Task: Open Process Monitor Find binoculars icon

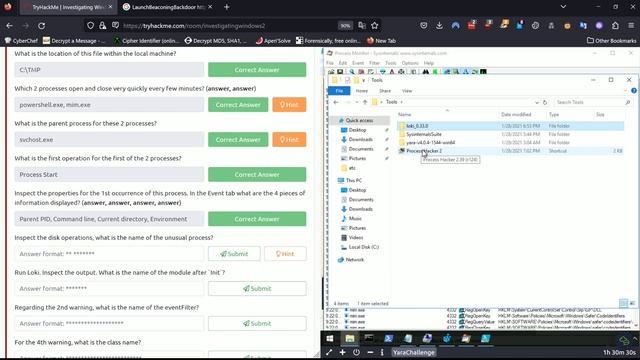Action: pos(426,72)
